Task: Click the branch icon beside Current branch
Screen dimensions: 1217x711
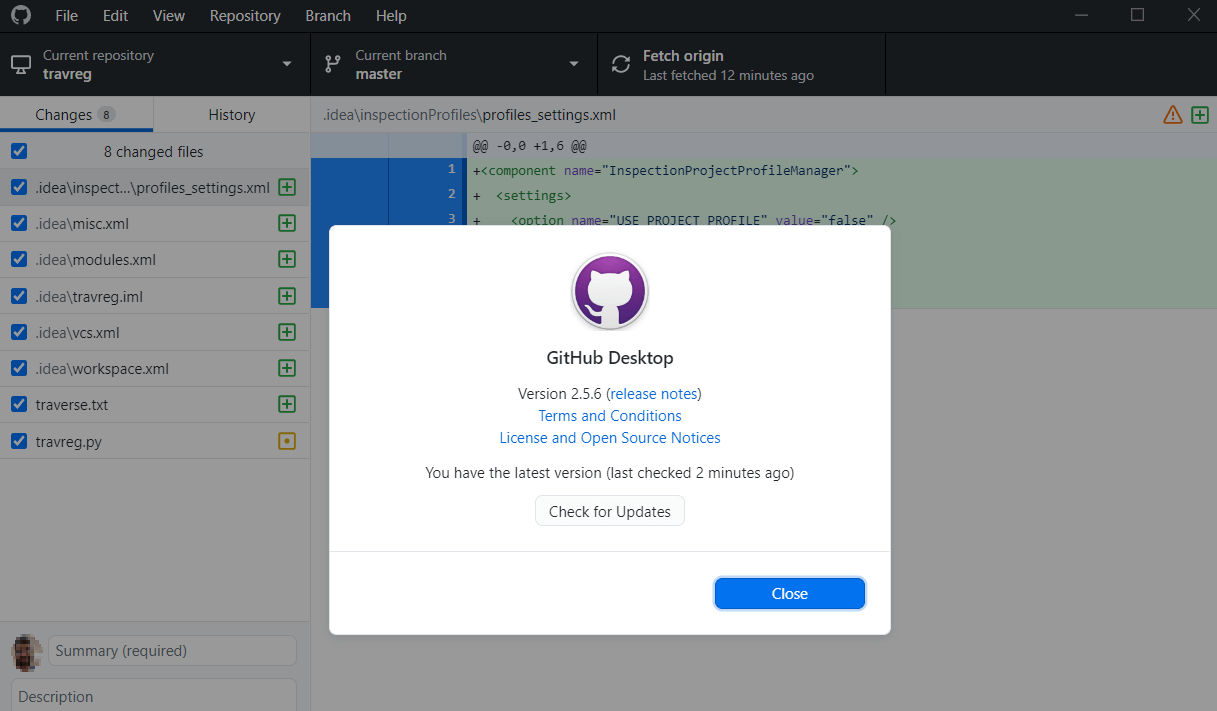Action: click(x=333, y=64)
